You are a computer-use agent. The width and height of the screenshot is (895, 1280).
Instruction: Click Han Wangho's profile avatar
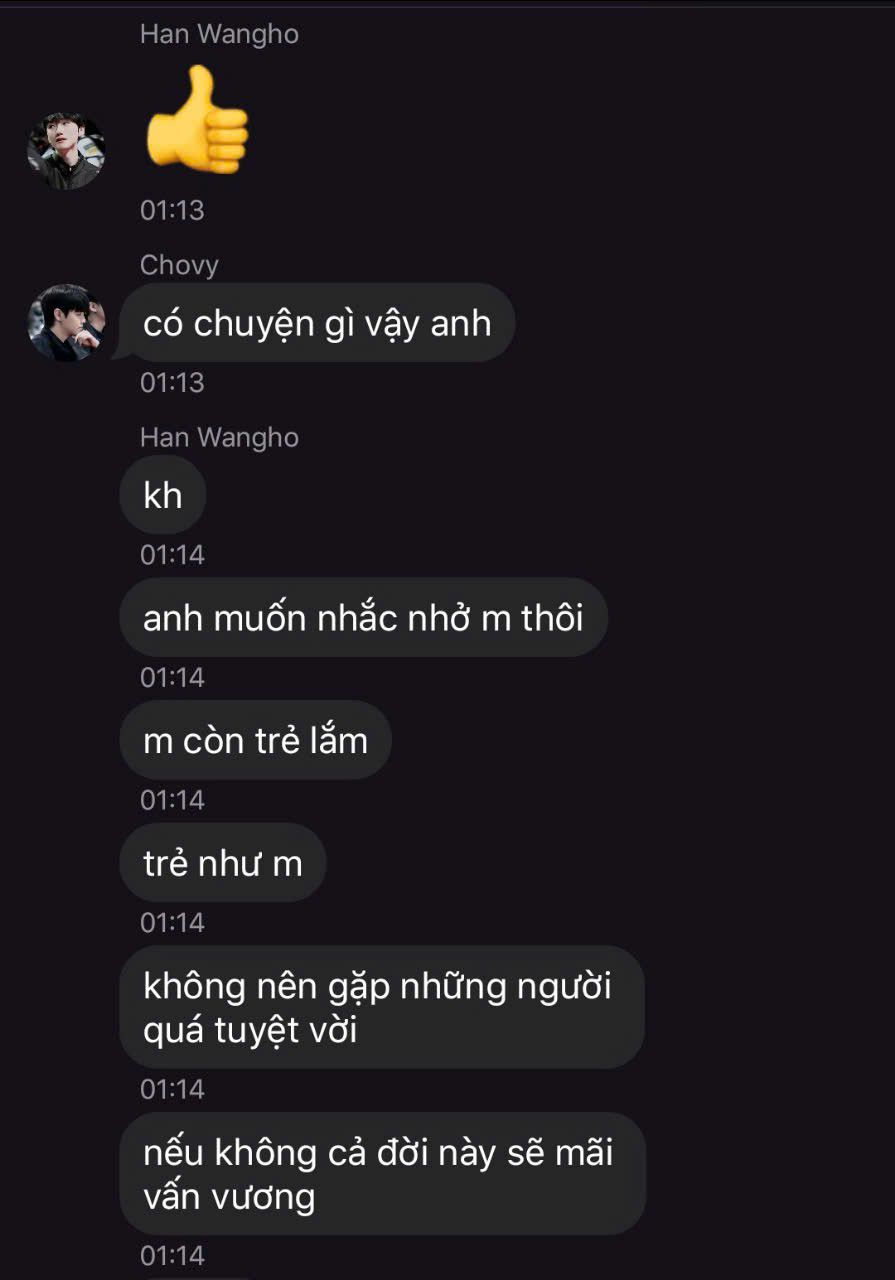66,152
